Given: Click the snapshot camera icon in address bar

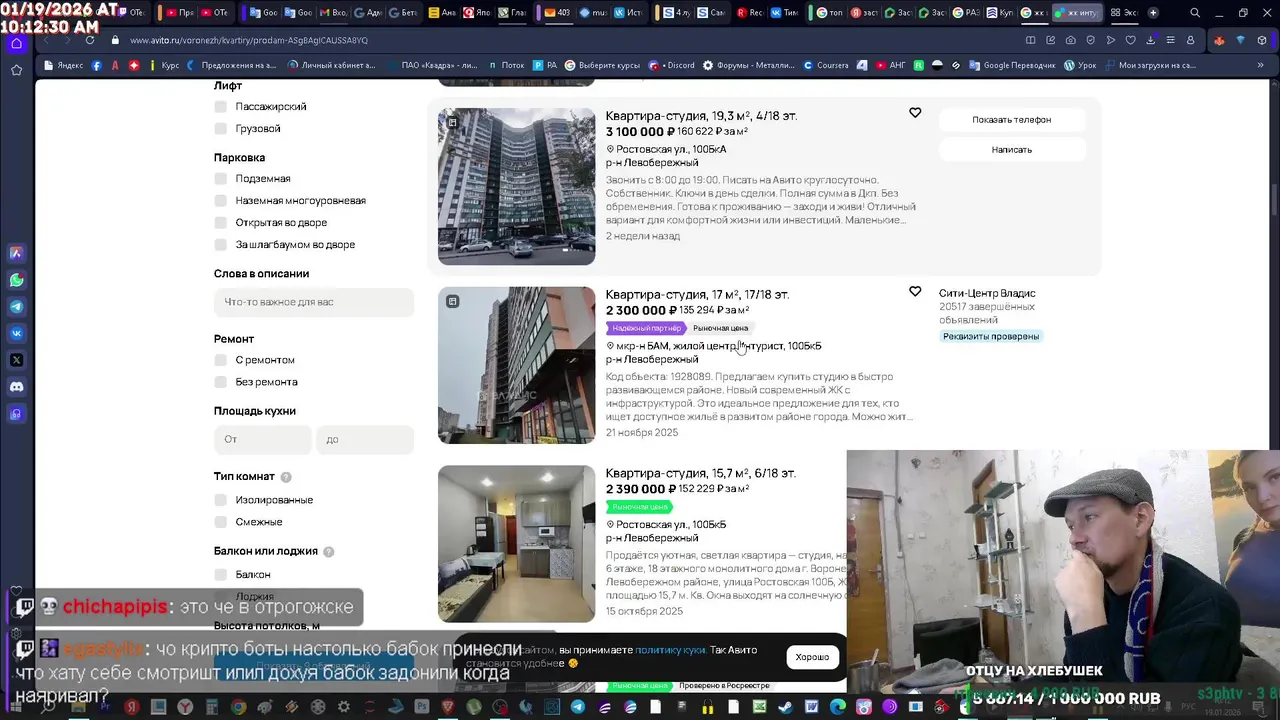Looking at the screenshot, I should click(x=1071, y=40).
